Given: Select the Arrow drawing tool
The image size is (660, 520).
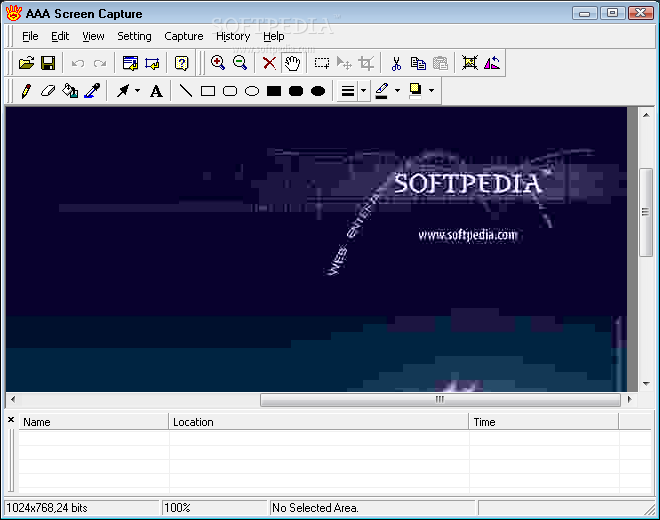Looking at the screenshot, I should coord(123,91).
